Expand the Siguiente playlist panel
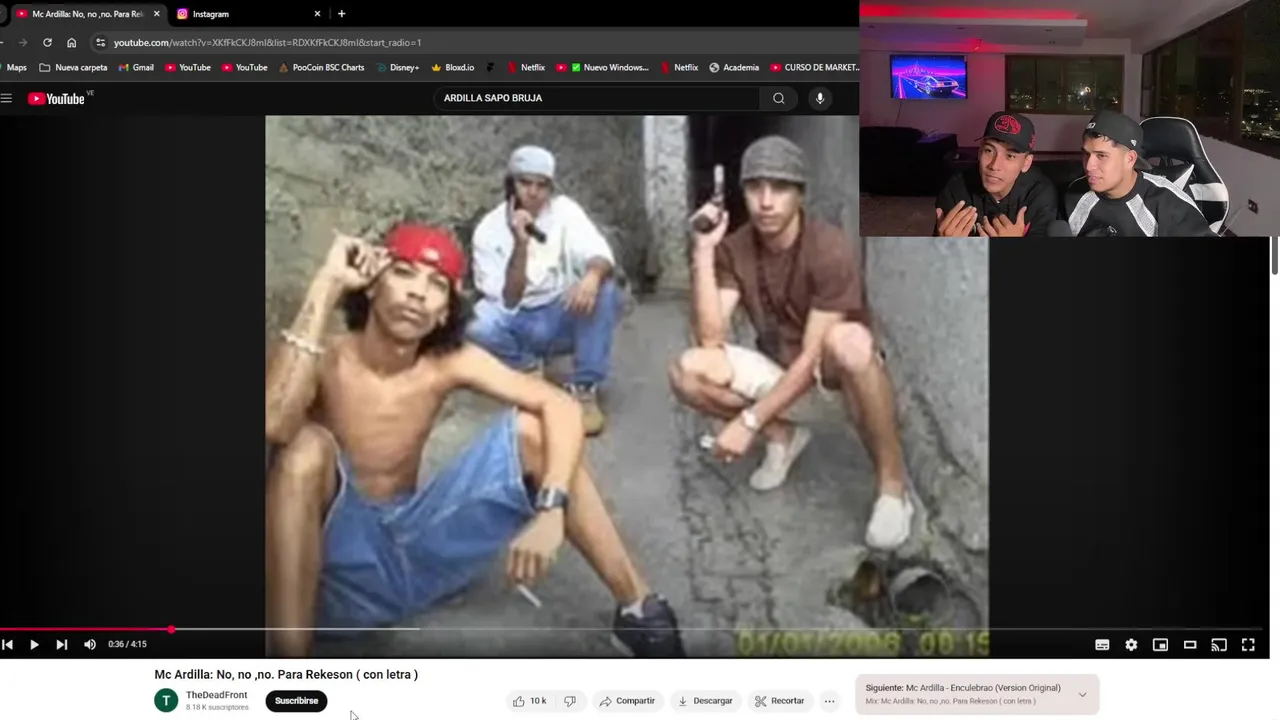 click(1082, 694)
